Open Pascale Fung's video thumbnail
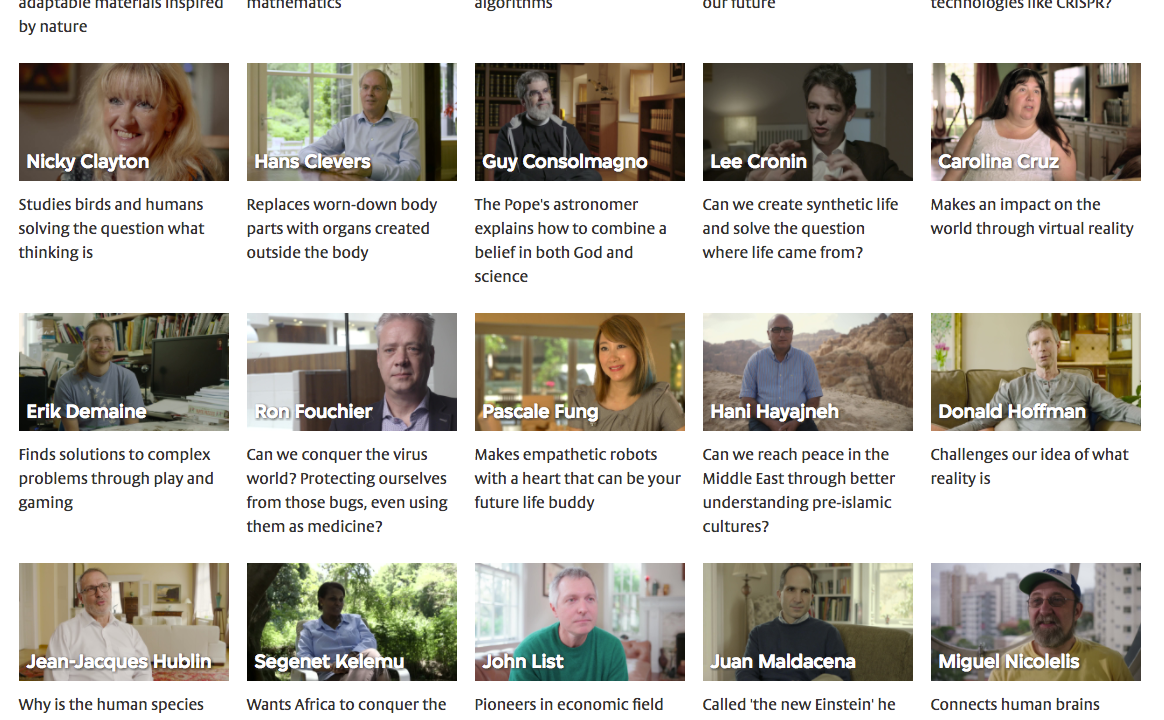The height and width of the screenshot is (720, 1164). pos(580,372)
